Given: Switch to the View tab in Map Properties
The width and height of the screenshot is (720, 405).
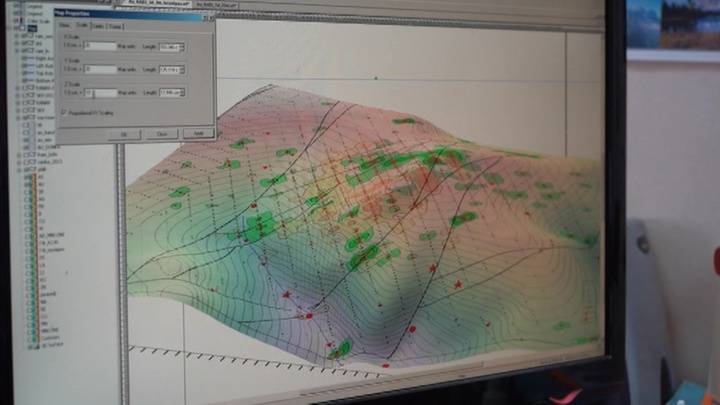Looking at the screenshot, I should click(x=65, y=26).
